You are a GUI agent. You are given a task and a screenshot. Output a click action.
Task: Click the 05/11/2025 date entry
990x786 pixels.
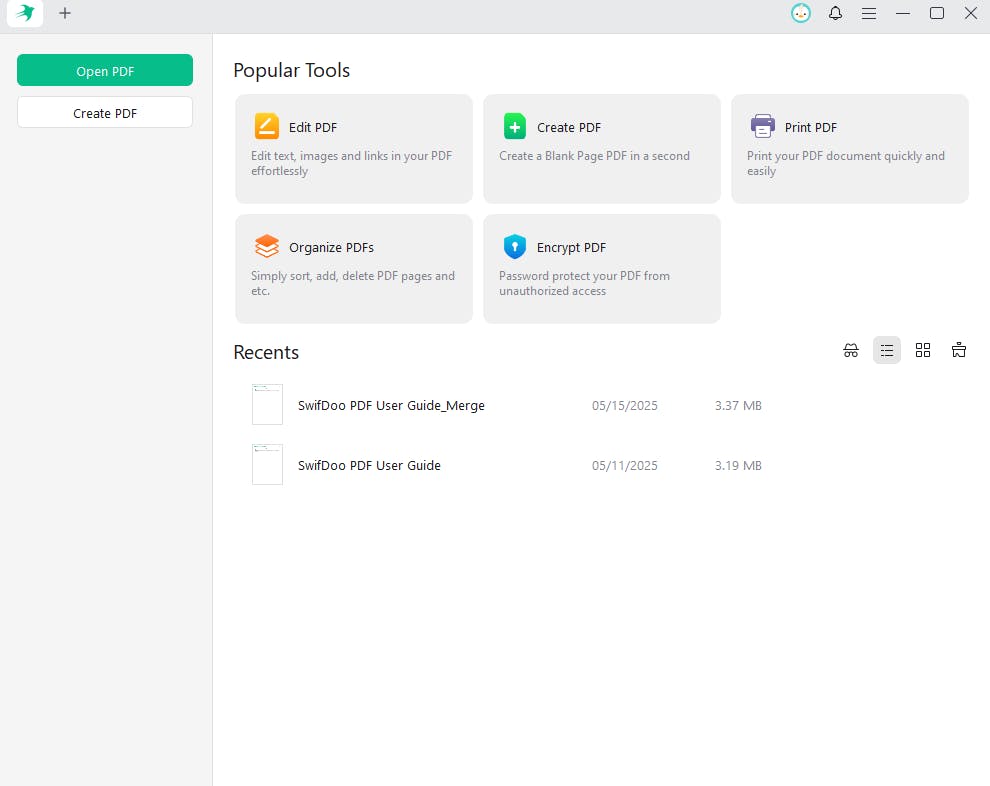(624, 465)
